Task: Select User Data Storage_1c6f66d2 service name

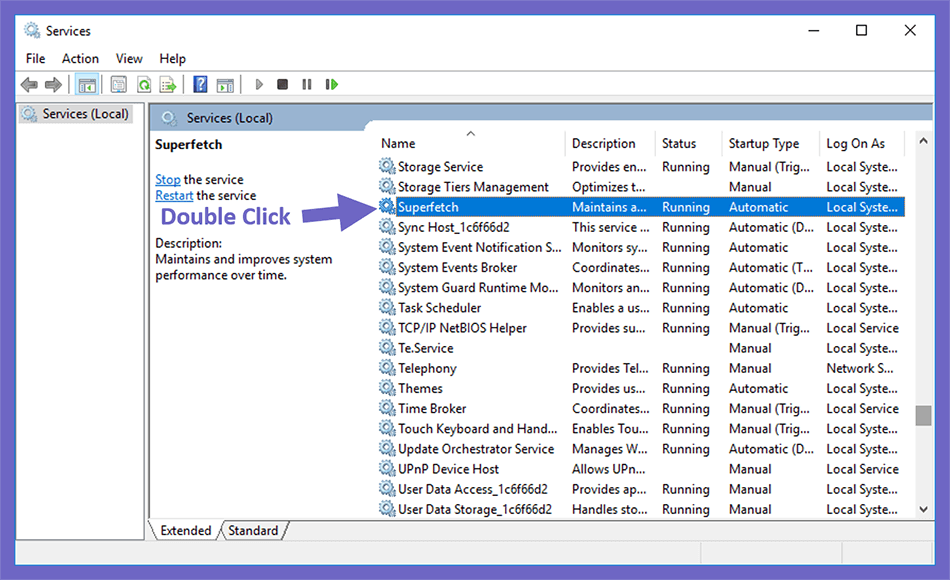Action: (x=475, y=509)
